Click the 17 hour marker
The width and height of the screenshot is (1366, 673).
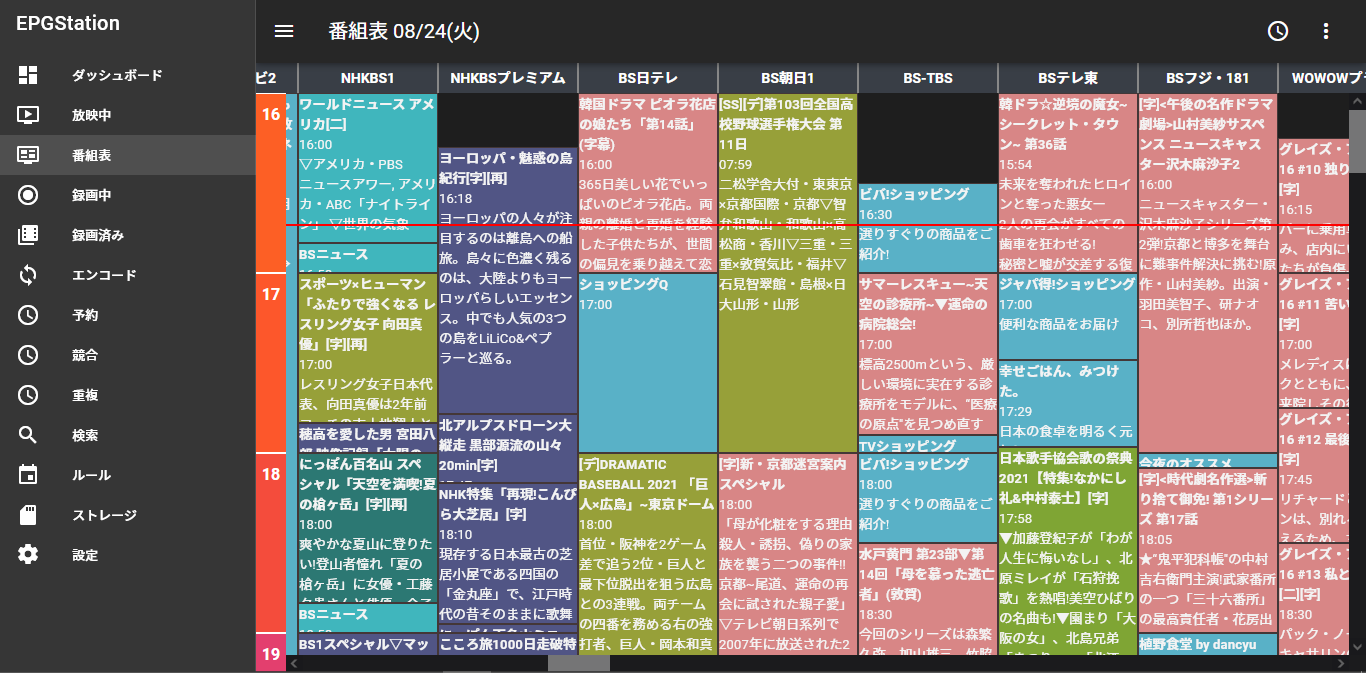(271, 362)
